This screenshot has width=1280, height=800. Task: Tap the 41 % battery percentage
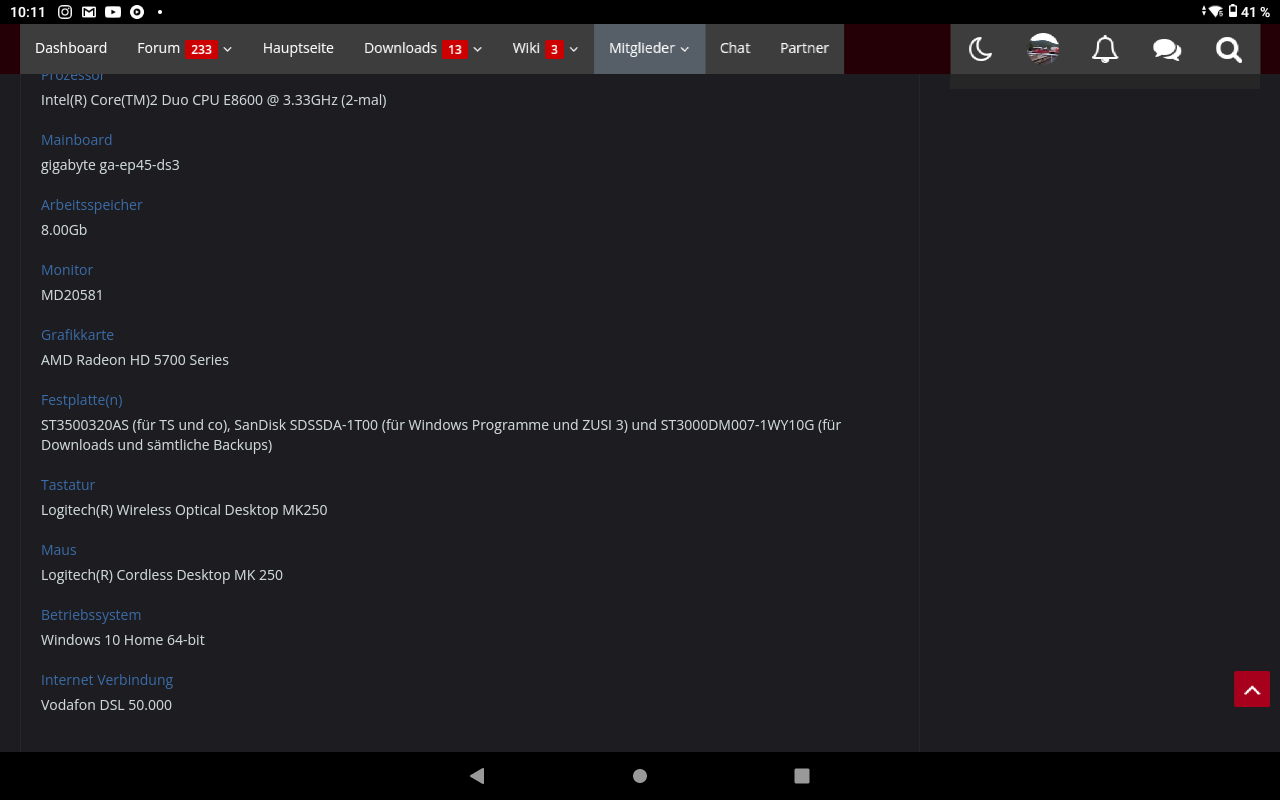[1256, 12]
